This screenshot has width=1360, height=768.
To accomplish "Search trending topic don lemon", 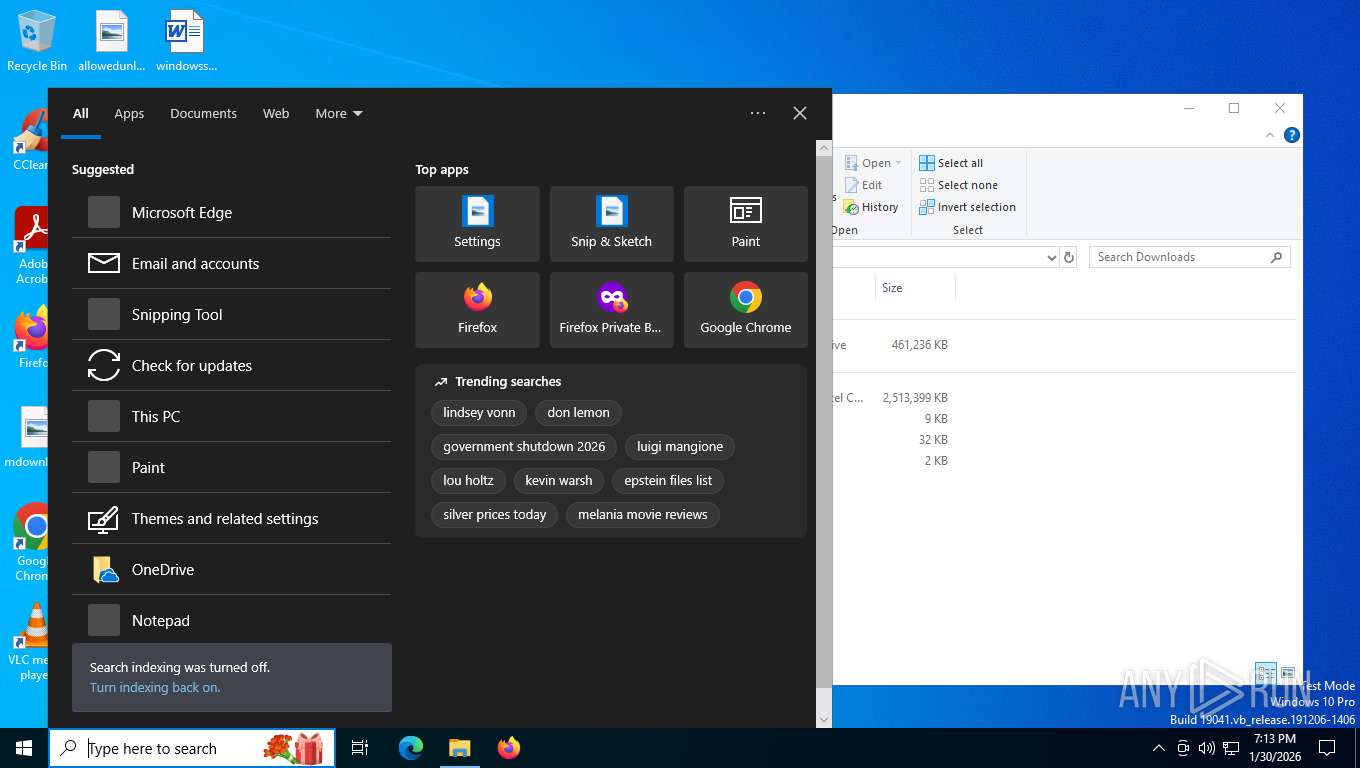I will [578, 412].
